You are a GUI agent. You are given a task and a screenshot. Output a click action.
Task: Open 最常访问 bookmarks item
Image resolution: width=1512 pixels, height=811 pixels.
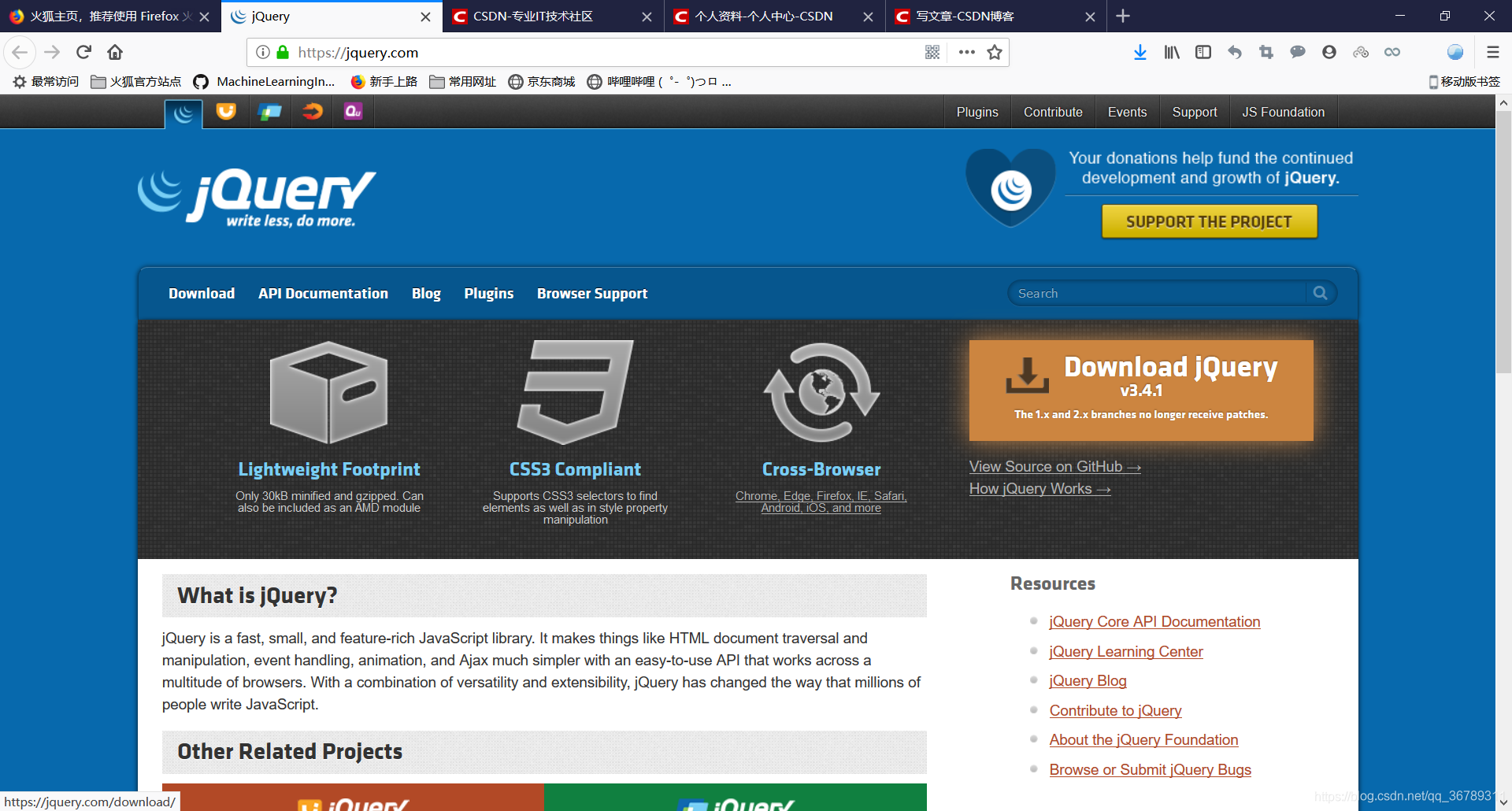[46, 81]
